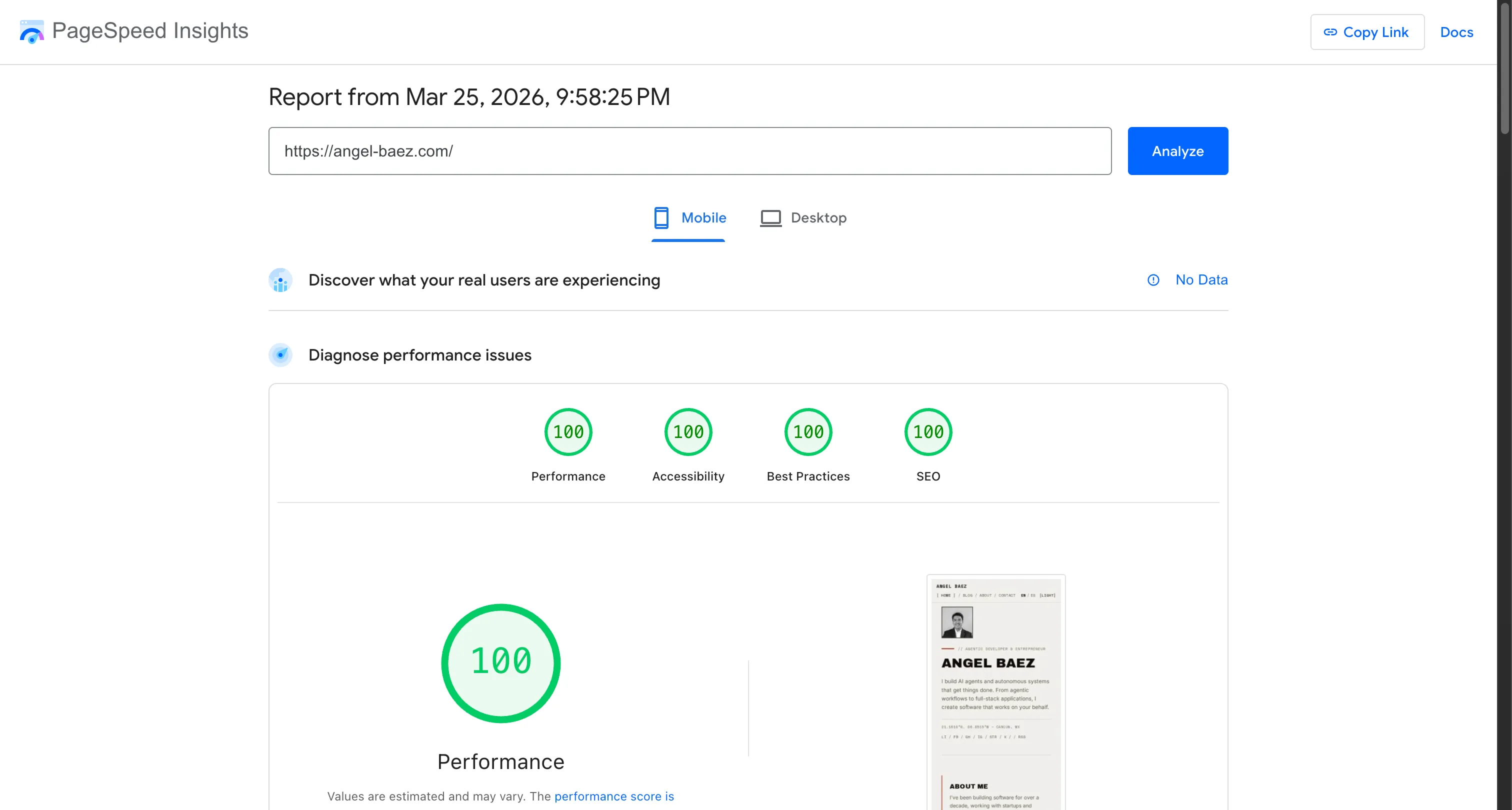Viewport: 1512px width, 810px height.
Task: Collapse the Discover what your real users section
Action: click(483, 280)
